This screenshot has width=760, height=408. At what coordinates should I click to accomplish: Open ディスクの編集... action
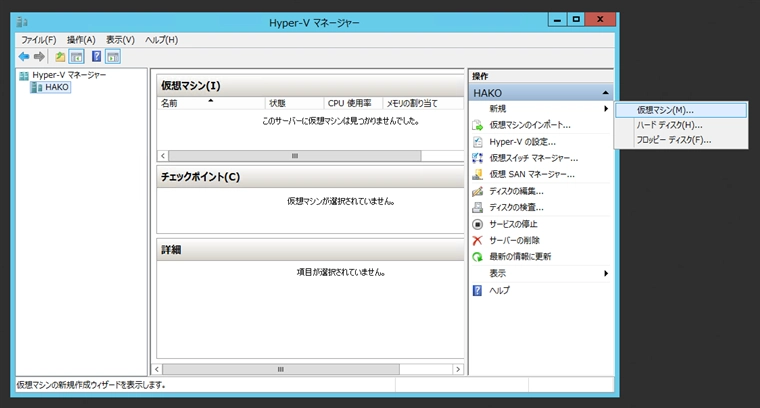point(516,191)
